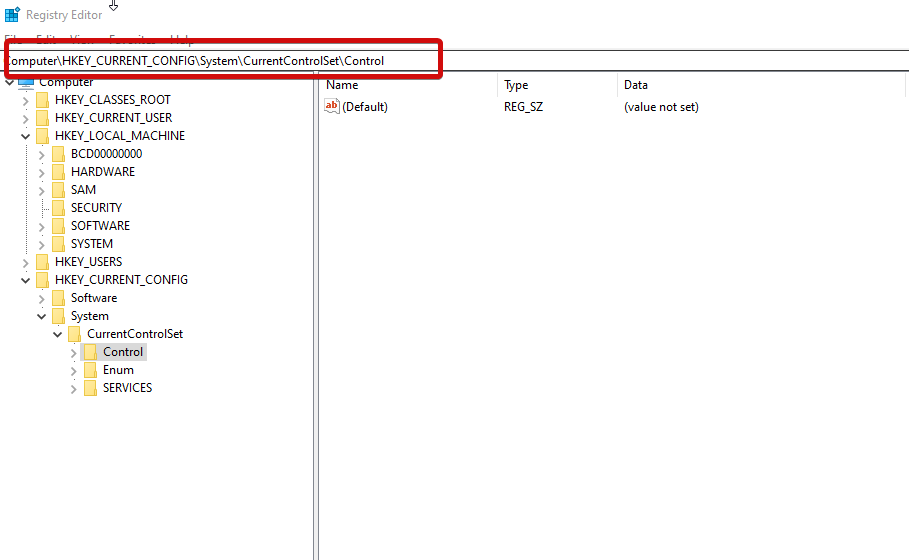Click the REG_SZ type cell
This screenshot has height=560, width=909.
pyautogui.click(x=523, y=107)
